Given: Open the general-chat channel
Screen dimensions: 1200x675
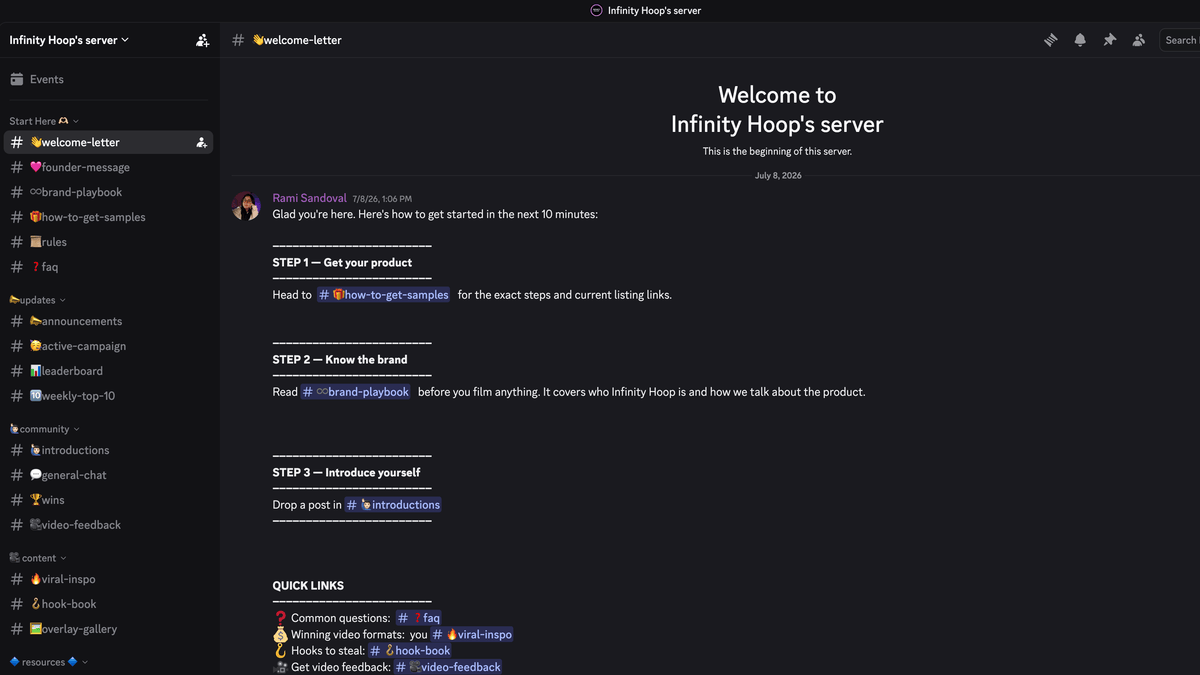Looking at the screenshot, I should (x=108, y=475).
